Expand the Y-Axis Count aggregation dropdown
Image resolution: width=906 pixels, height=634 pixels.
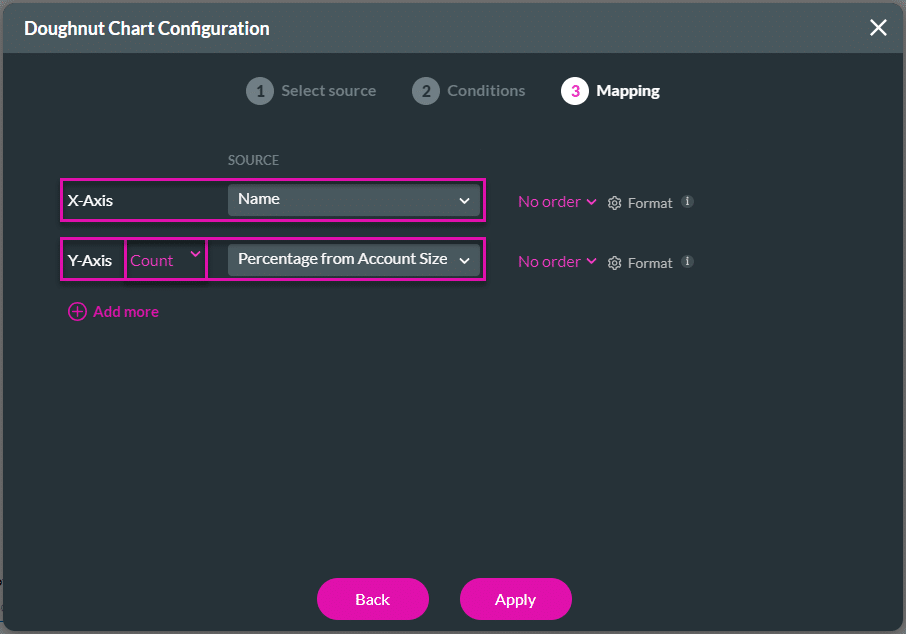coord(166,260)
